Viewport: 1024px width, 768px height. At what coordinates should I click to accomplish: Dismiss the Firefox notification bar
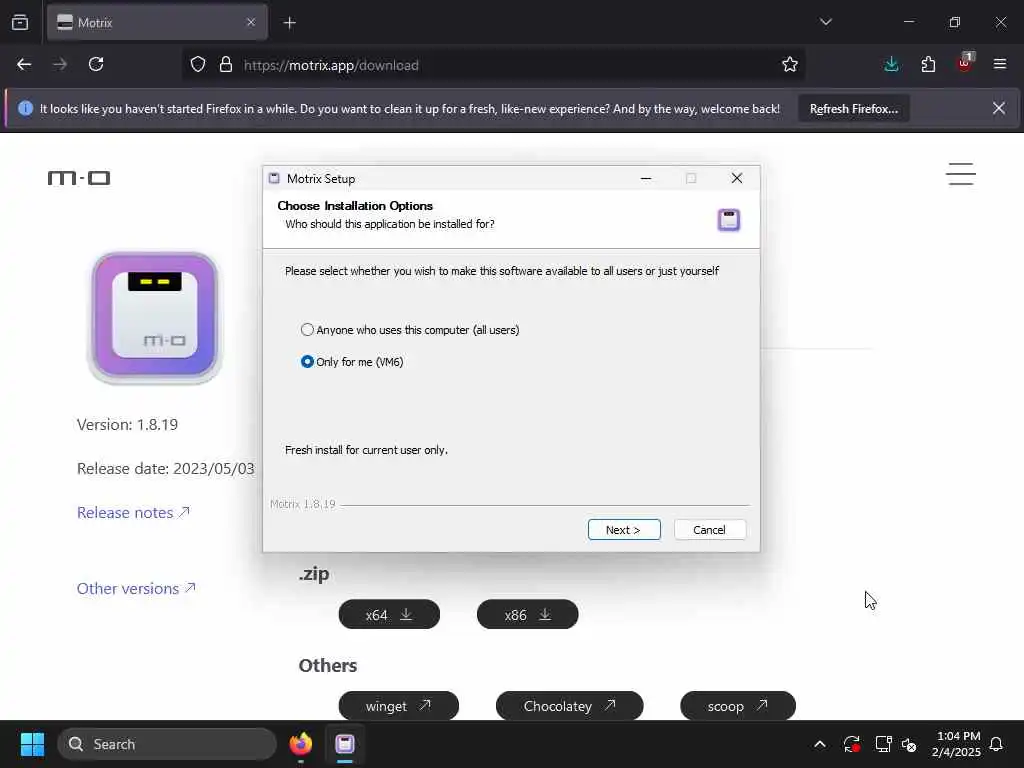tap(999, 108)
